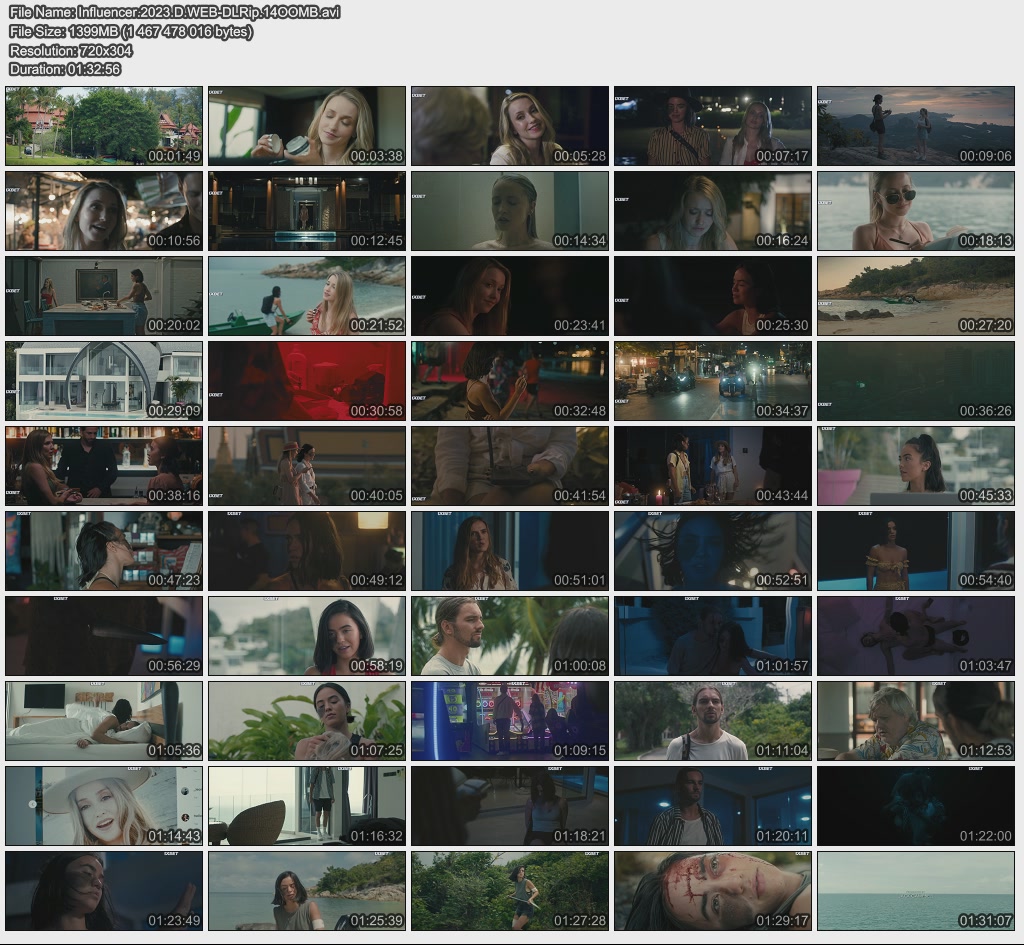The height and width of the screenshot is (945, 1024).
Task: Click the white hat frame at 01:14:43
Action: [x=104, y=806]
